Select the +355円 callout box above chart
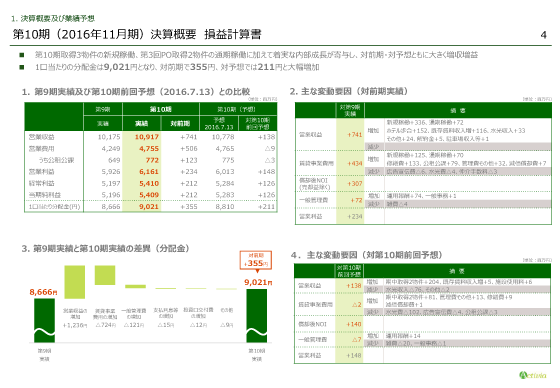This screenshot has width=560, height=388. (256, 260)
